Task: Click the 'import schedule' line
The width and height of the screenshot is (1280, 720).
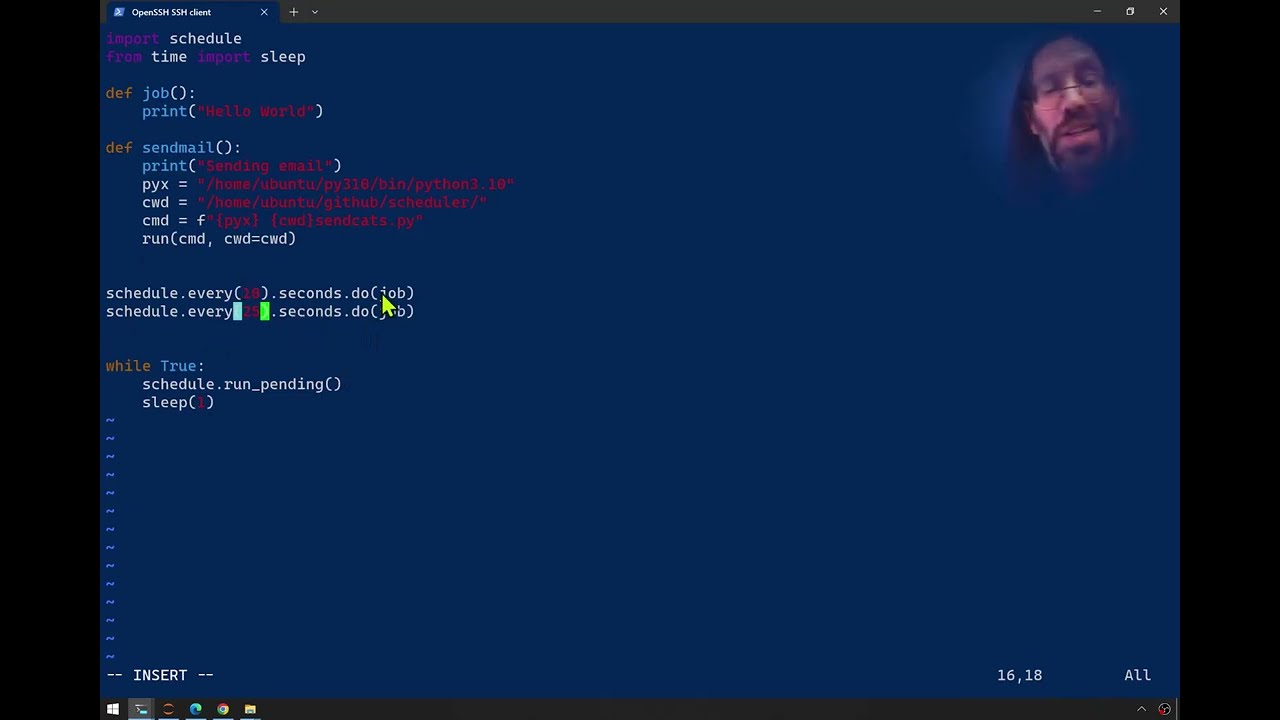Action: (174, 39)
